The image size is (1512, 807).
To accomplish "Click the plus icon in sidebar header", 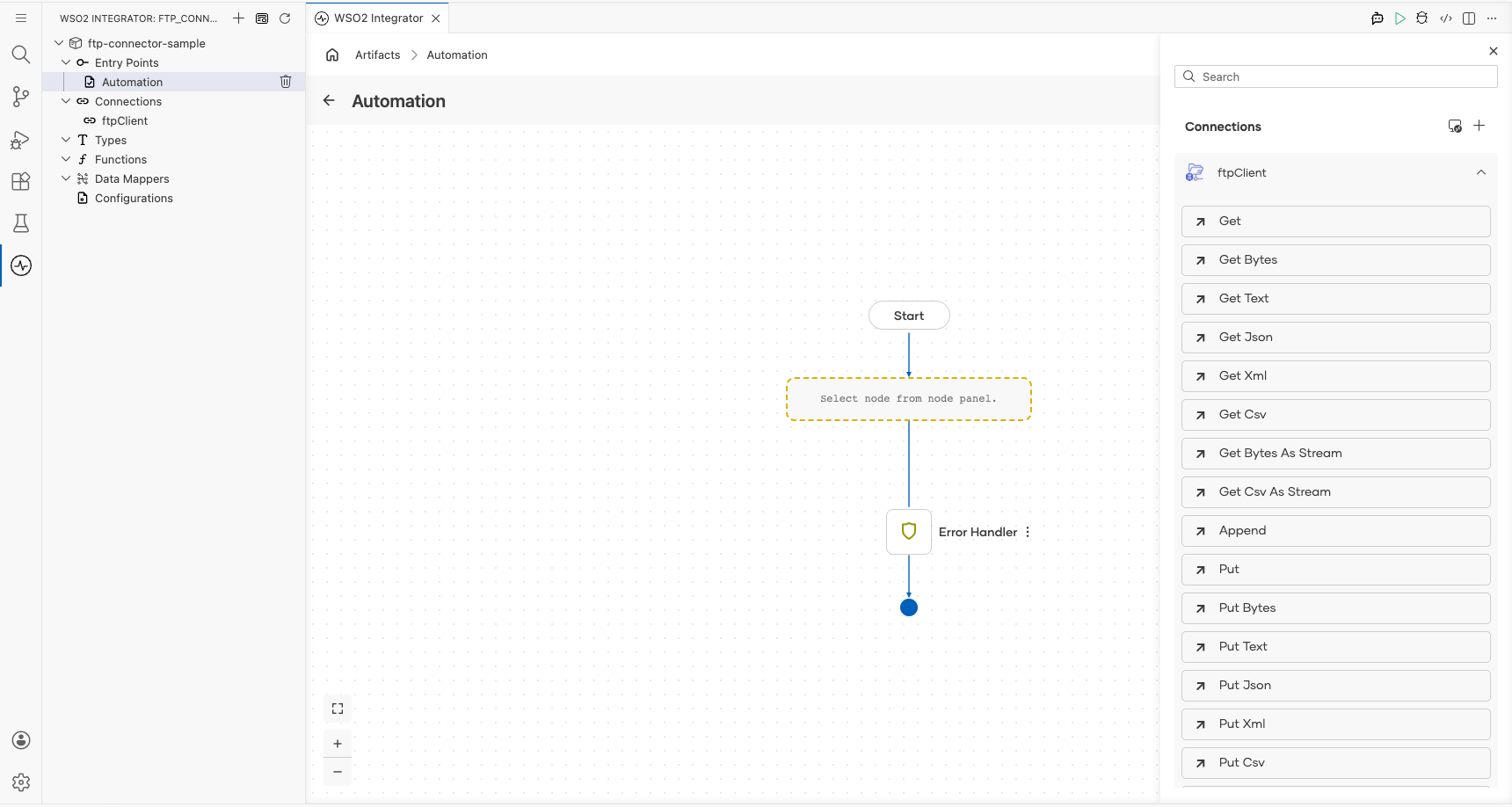I will pyautogui.click(x=238, y=18).
